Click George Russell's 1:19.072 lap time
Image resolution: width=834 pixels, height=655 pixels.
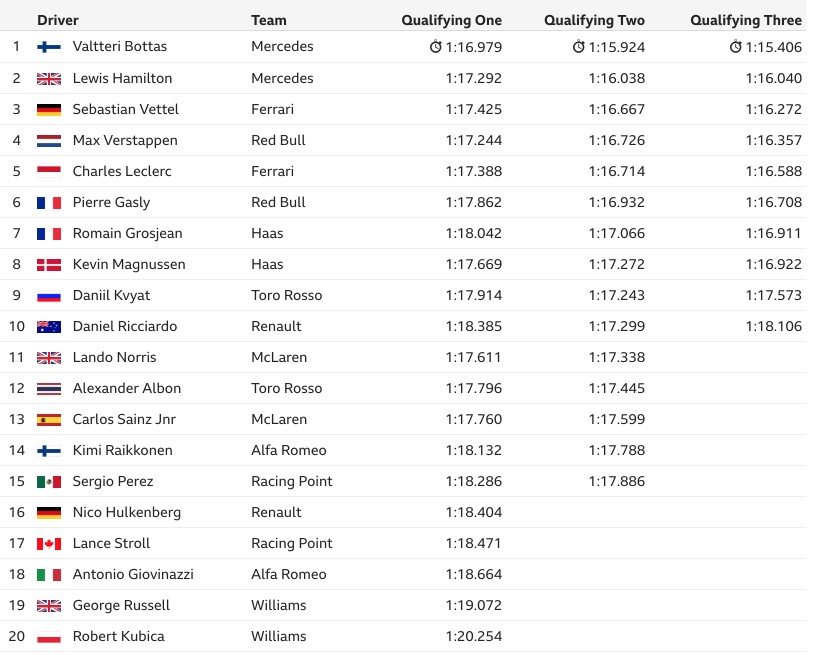tap(473, 606)
